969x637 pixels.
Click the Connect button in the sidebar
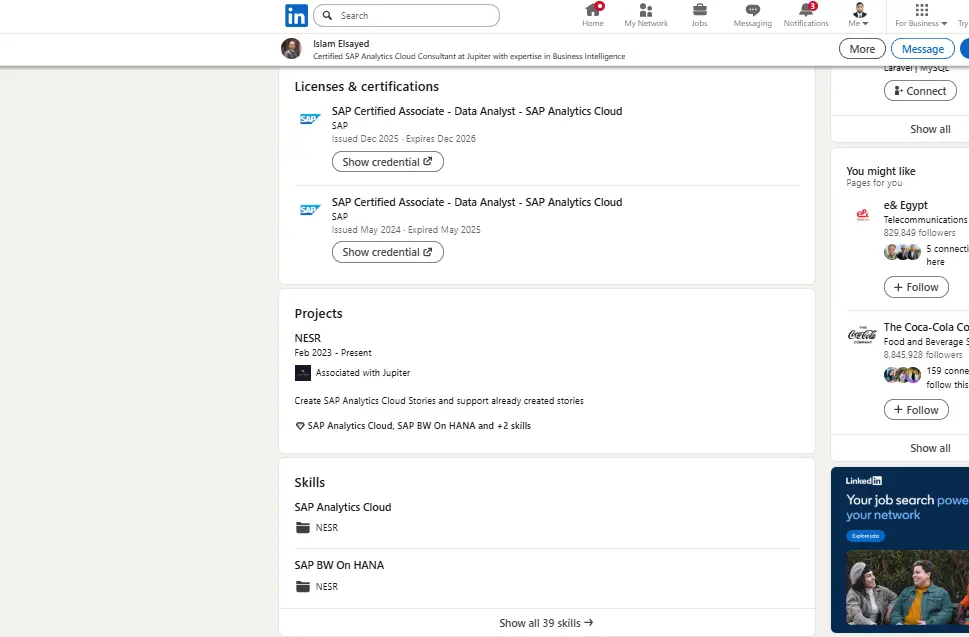pos(920,91)
